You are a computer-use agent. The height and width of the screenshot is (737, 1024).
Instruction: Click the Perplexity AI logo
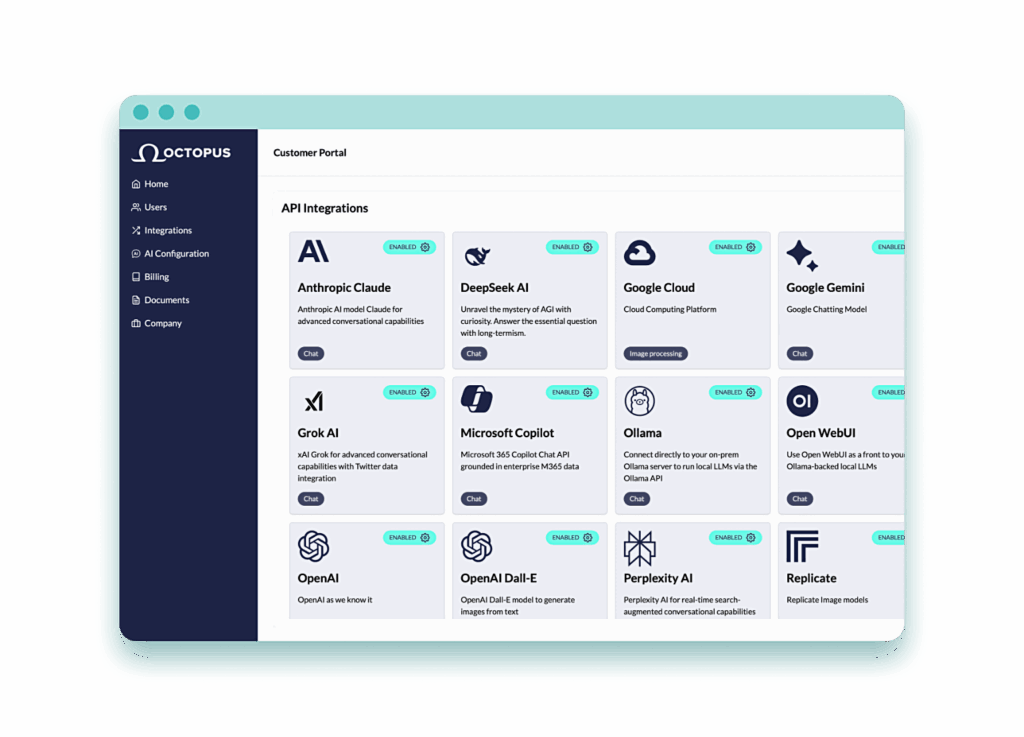coord(639,547)
